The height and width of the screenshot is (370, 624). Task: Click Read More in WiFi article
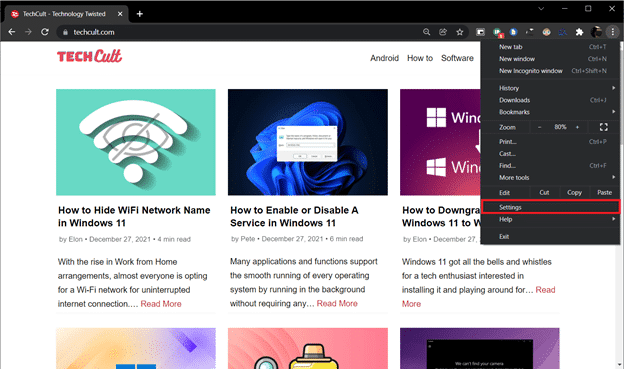pyautogui.click(x=161, y=304)
